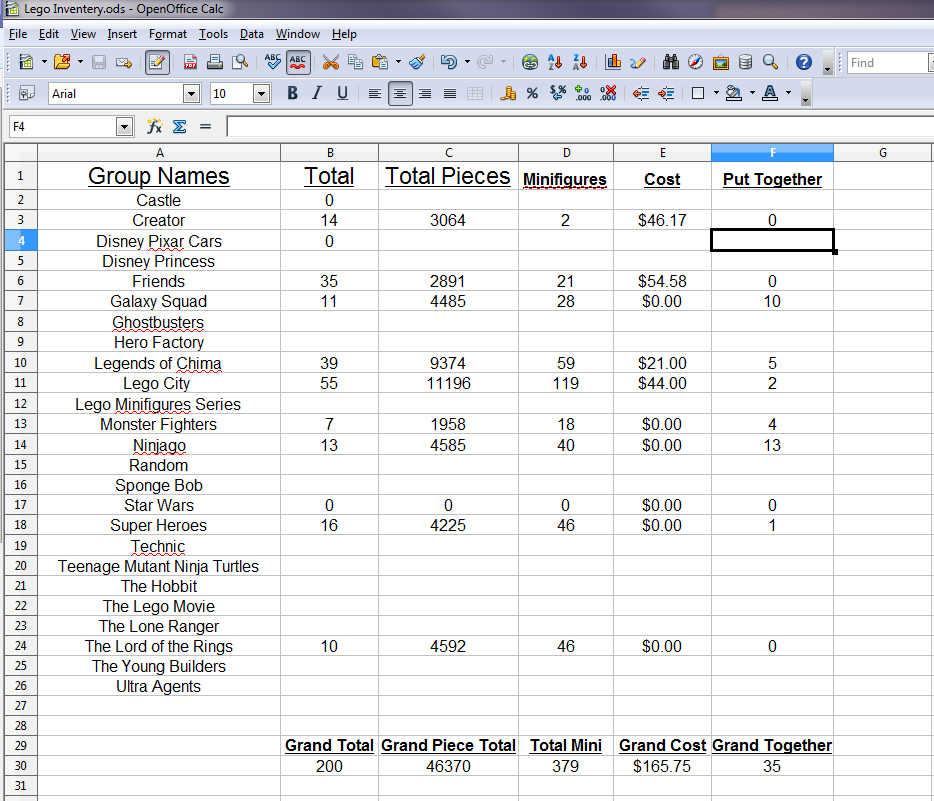Open the font size dropdown
Viewport: 934px width, 801px height.
pyautogui.click(x=260, y=93)
